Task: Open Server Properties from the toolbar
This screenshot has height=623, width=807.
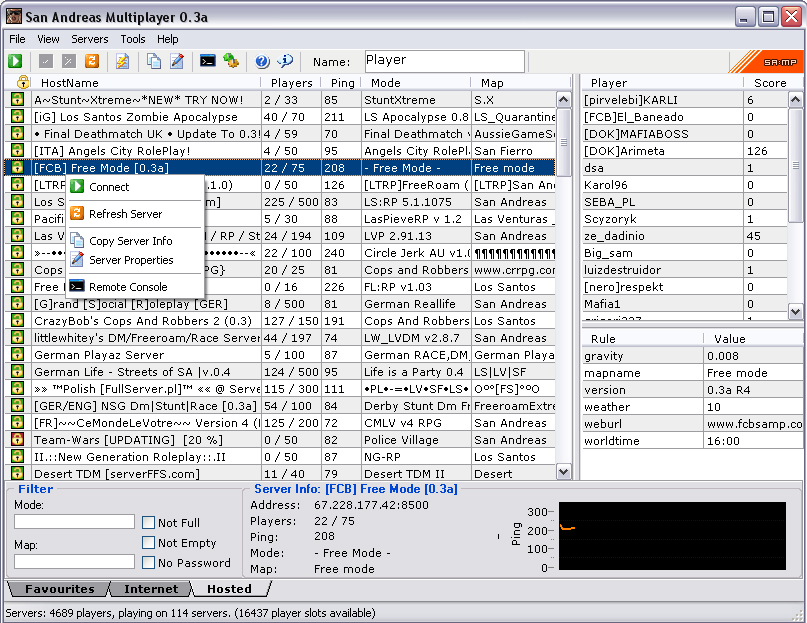Action: (x=177, y=61)
